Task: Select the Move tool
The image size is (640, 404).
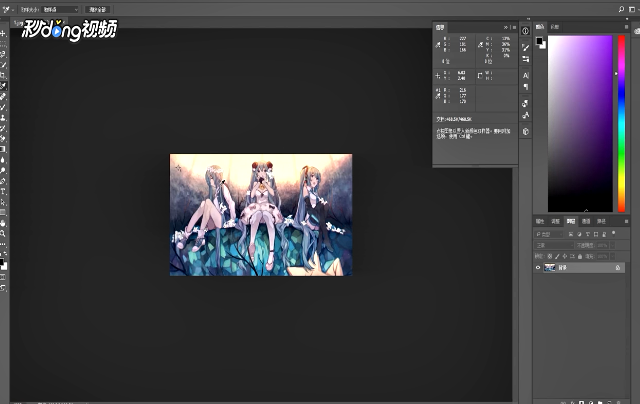Action: [x=3, y=33]
